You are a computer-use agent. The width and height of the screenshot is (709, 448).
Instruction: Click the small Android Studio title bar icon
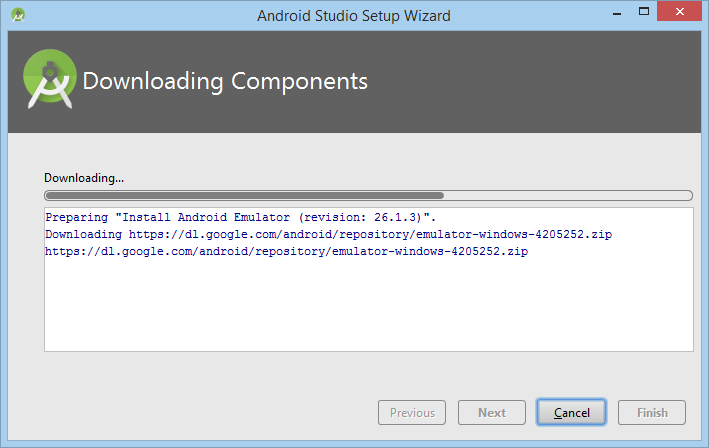(18, 15)
